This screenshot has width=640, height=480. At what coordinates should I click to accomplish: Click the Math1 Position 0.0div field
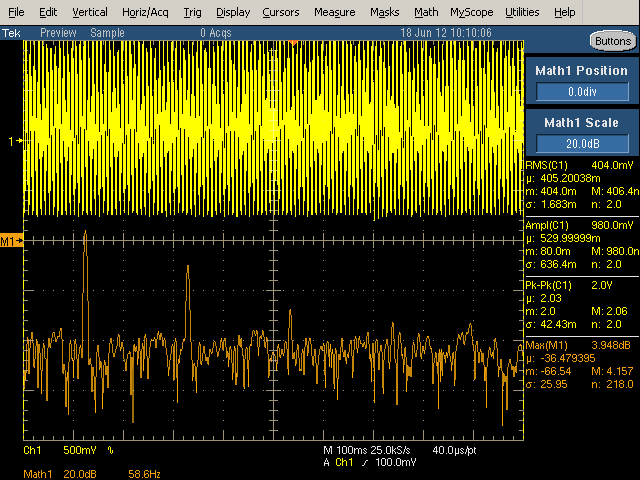point(582,91)
